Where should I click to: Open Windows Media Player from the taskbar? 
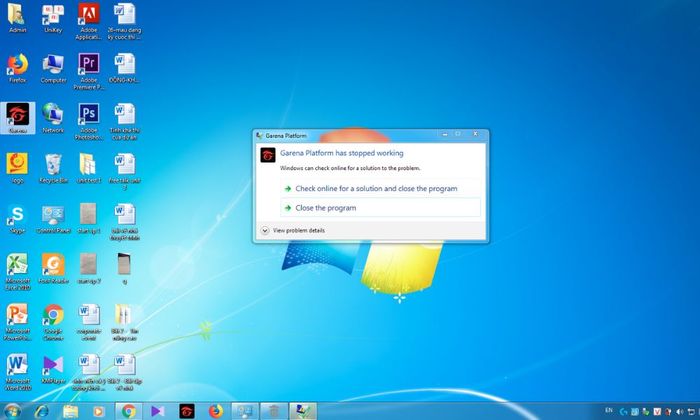pyautogui.click(x=99, y=411)
